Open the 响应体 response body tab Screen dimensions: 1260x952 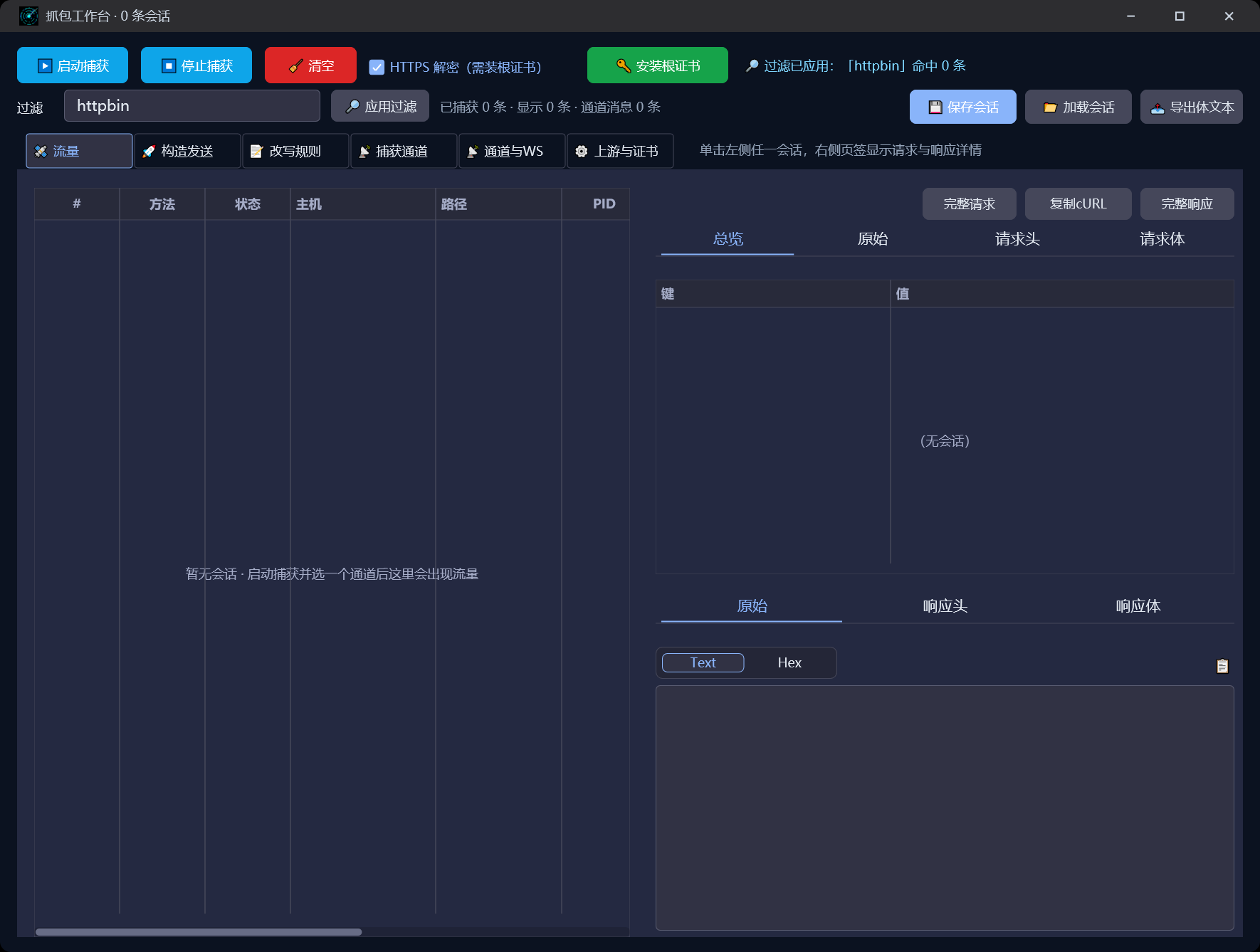click(1138, 606)
